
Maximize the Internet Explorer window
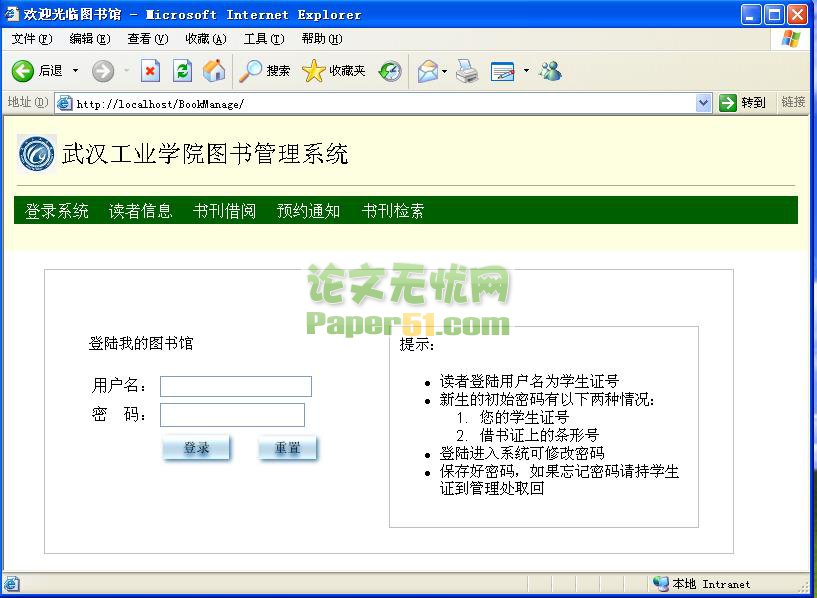coord(774,15)
